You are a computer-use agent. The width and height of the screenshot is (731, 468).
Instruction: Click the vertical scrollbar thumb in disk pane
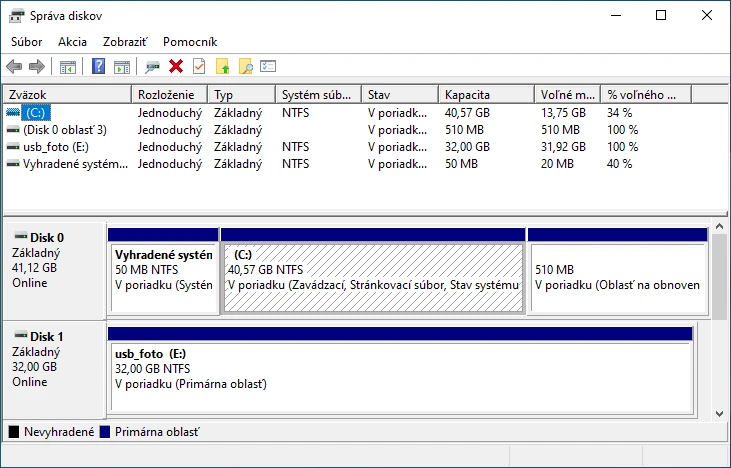719,276
